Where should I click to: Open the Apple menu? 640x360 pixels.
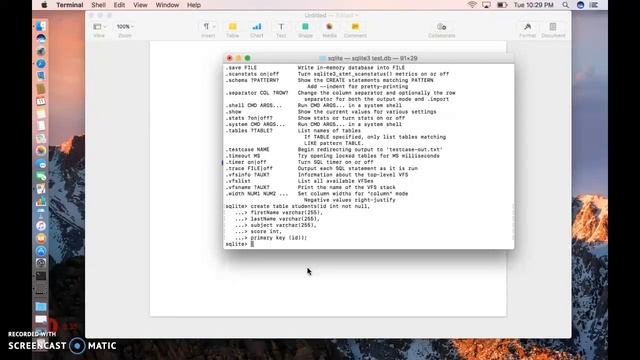pyautogui.click(x=44, y=5)
